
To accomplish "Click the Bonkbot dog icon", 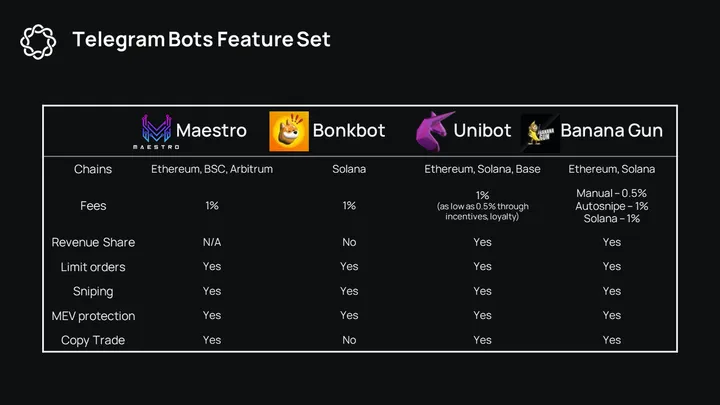I will [x=289, y=132].
